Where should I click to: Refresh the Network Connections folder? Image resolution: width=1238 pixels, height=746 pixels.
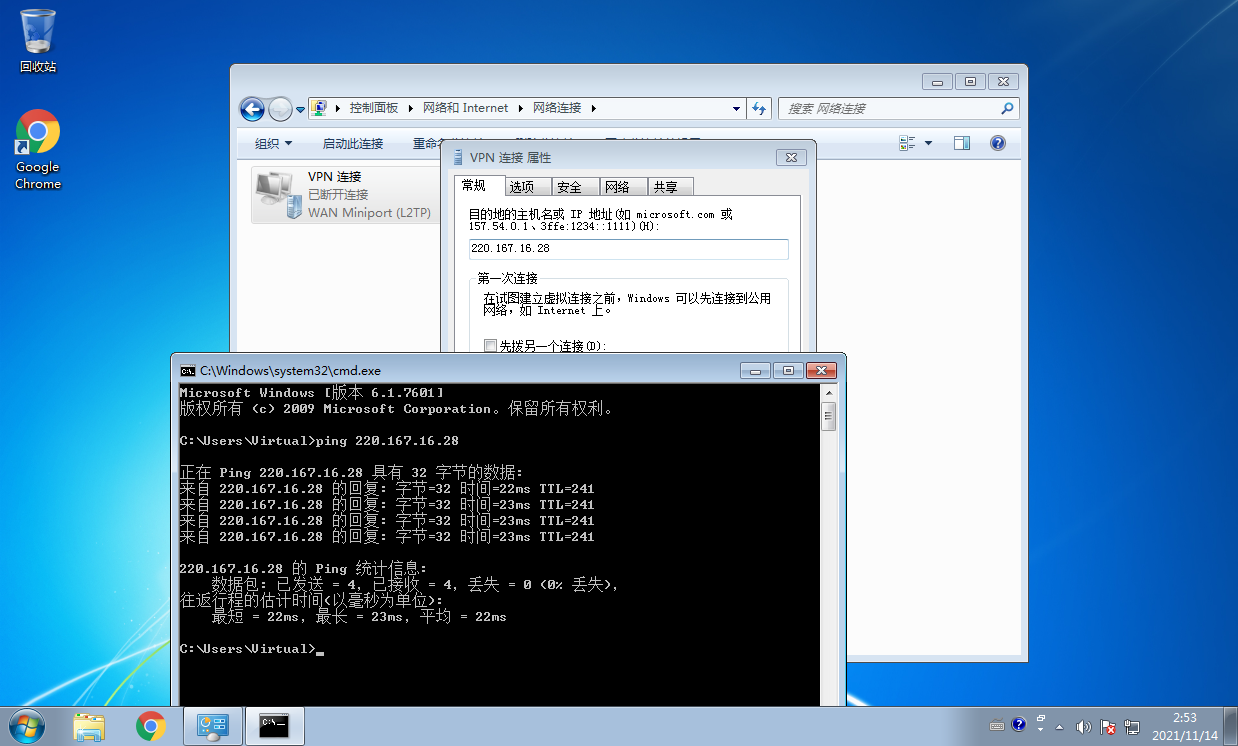coord(759,108)
